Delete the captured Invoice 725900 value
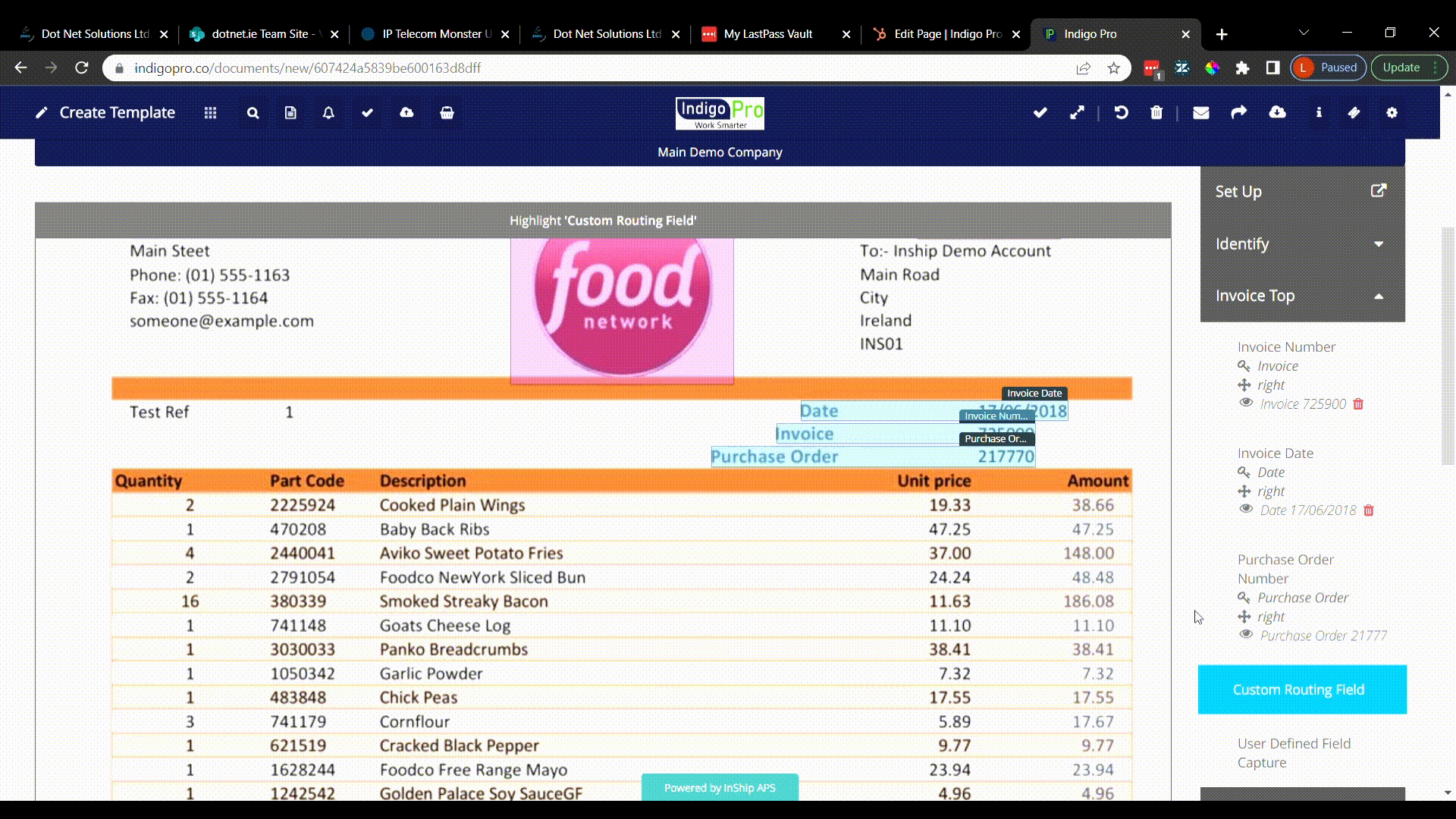1456x819 pixels. point(1358,404)
